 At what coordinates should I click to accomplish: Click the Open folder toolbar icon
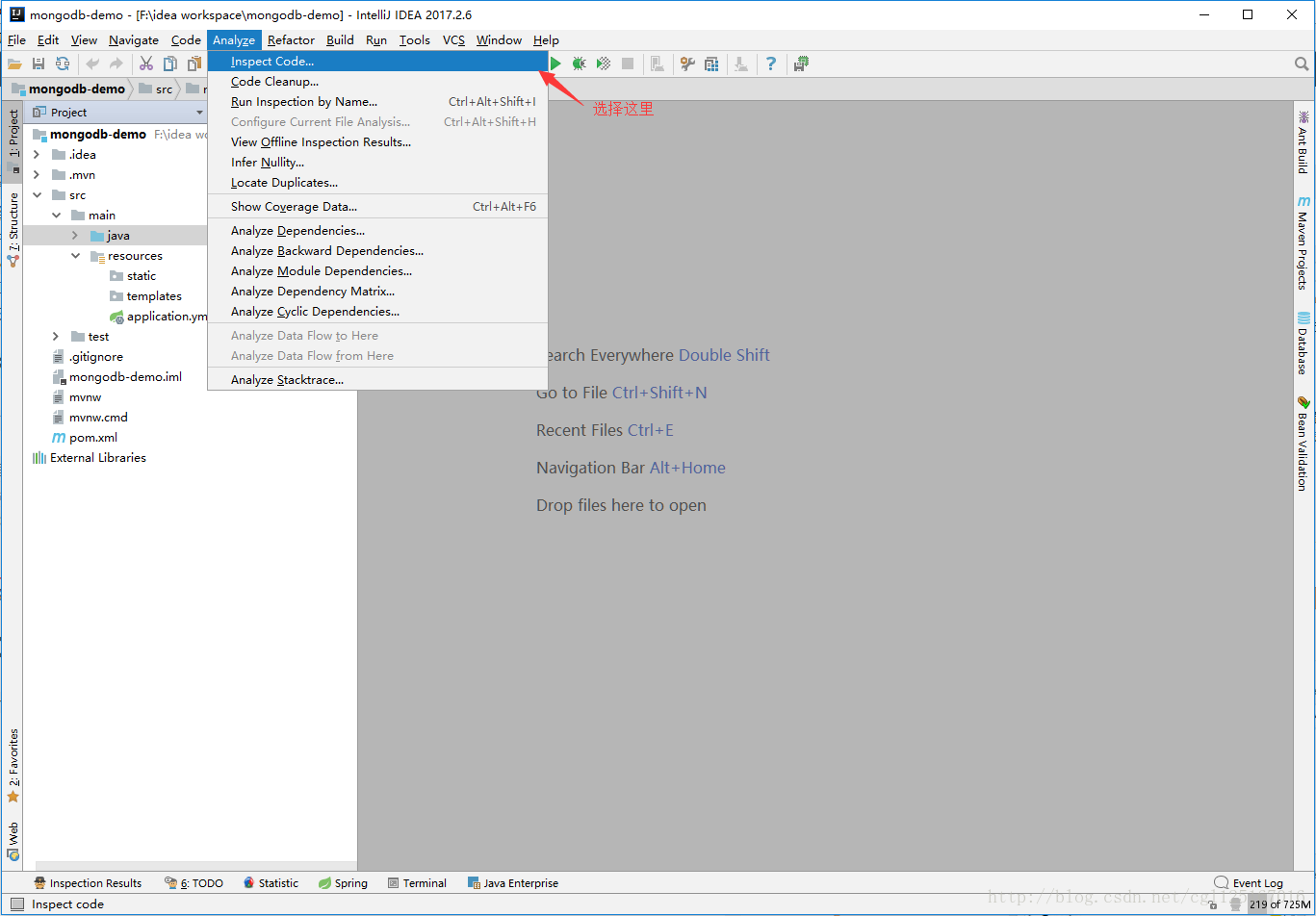coord(14,64)
